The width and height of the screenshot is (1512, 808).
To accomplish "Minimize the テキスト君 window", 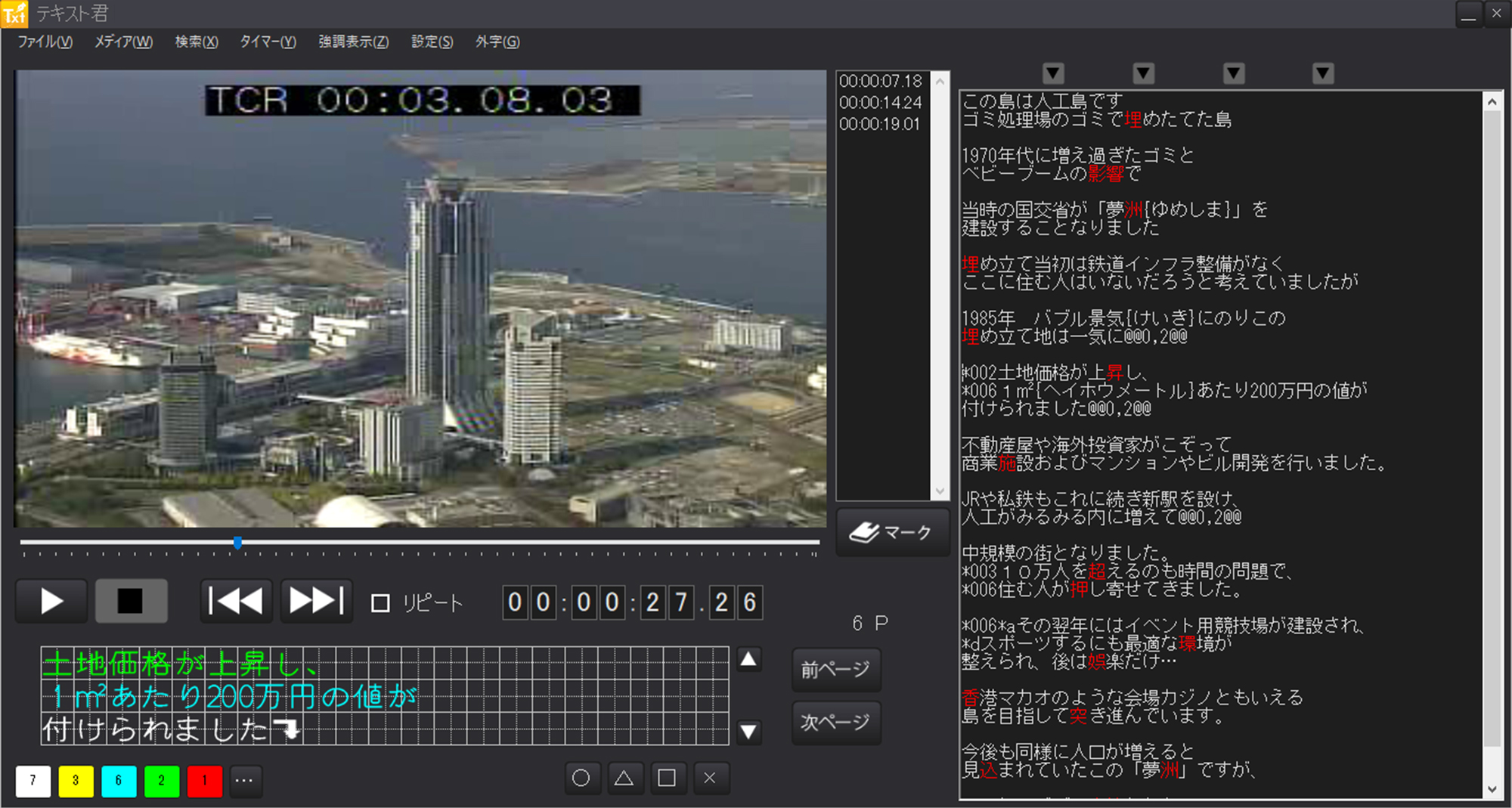I will [1469, 14].
